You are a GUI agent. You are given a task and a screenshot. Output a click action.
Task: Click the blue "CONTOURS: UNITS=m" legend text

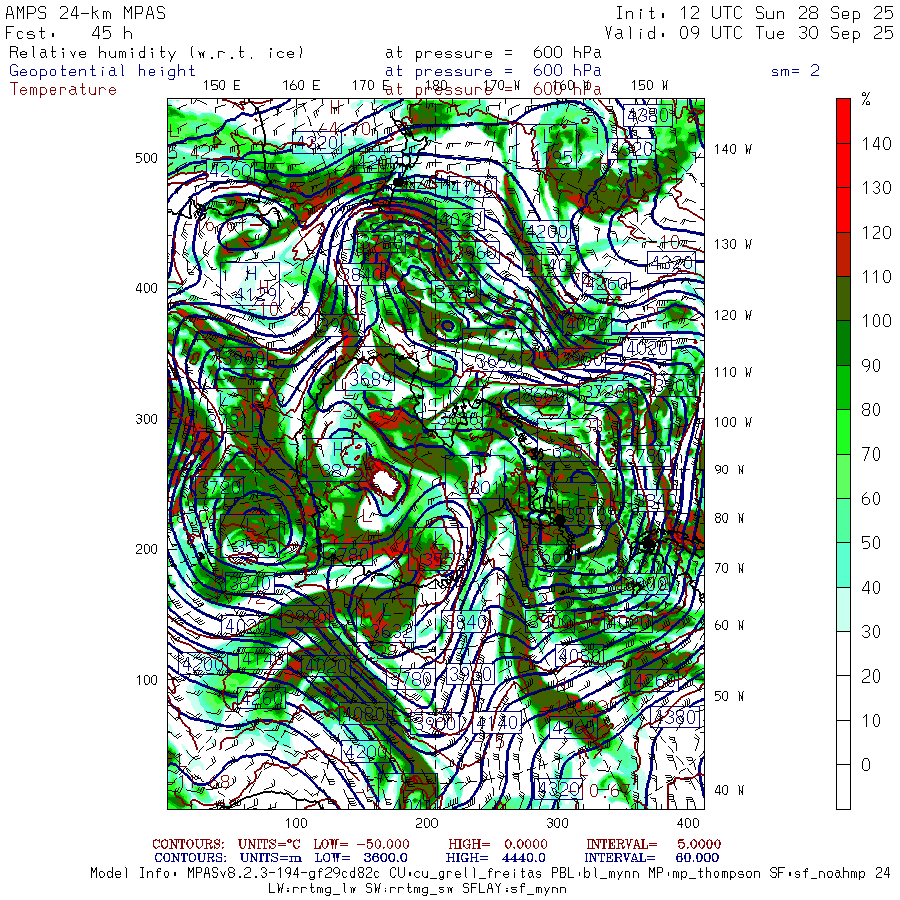tap(228, 858)
